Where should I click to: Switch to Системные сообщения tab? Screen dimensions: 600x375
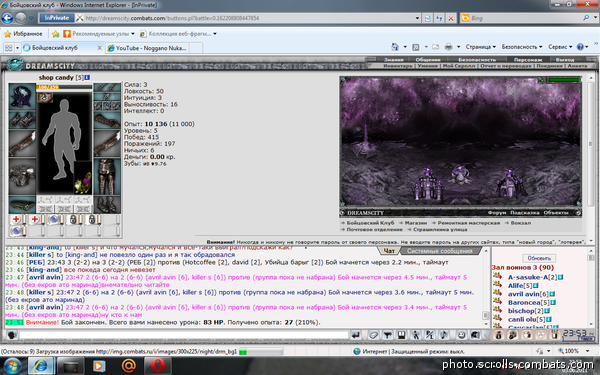(x=440, y=251)
